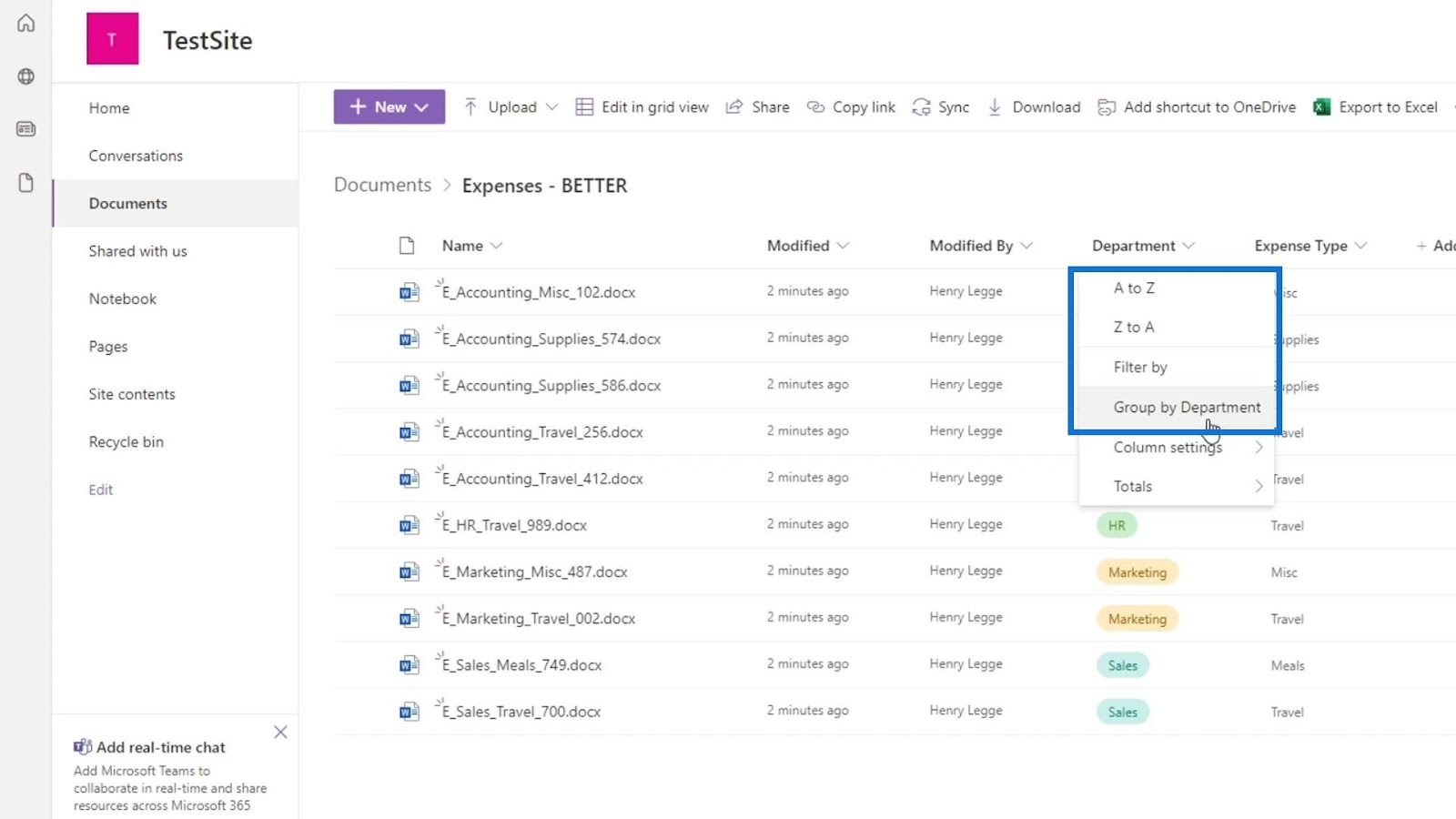
Task: Click the Share arrow icon
Action: pyautogui.click(x=734, y=107)
